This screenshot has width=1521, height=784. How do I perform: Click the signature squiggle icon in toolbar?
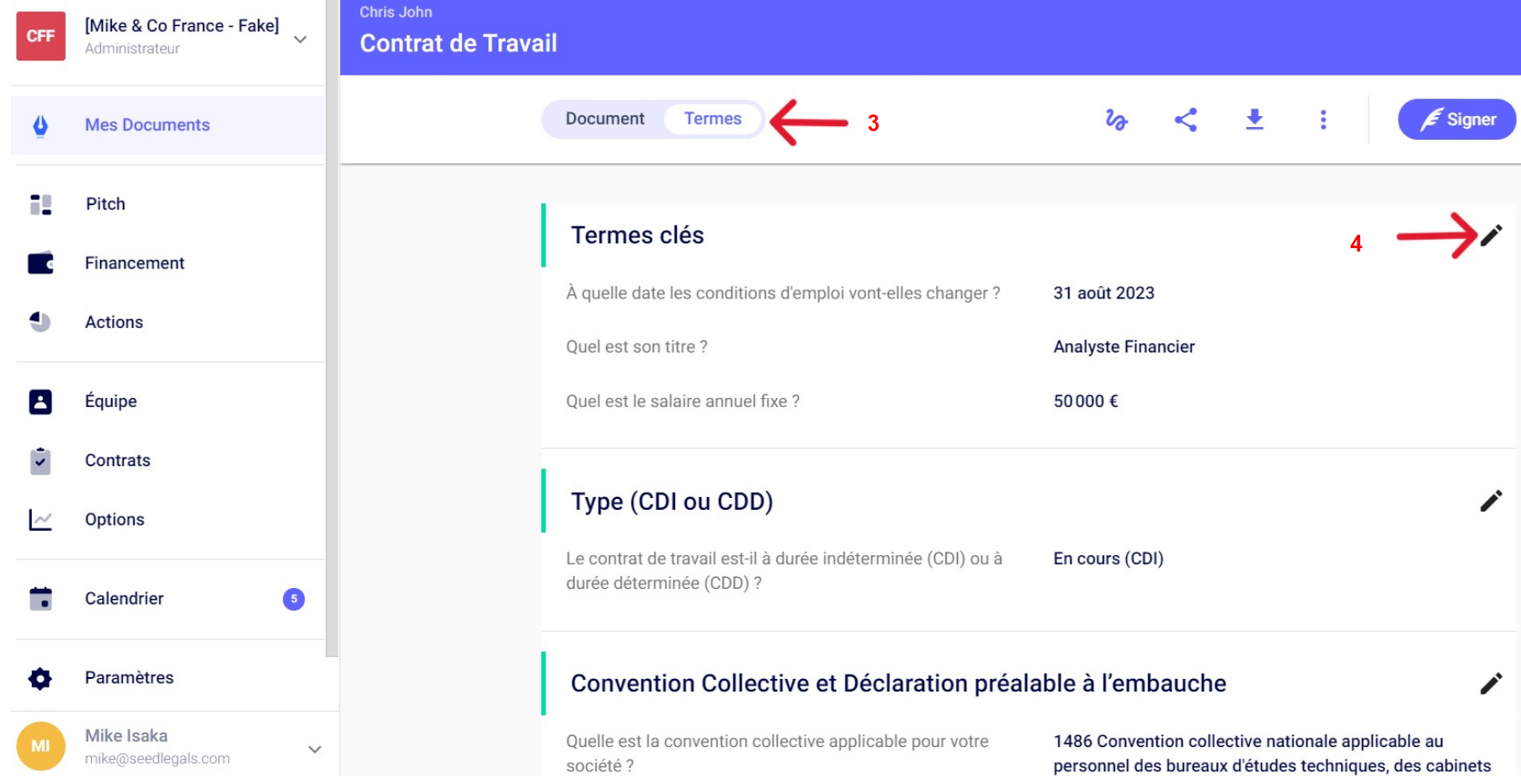(x=1116, y=120)
